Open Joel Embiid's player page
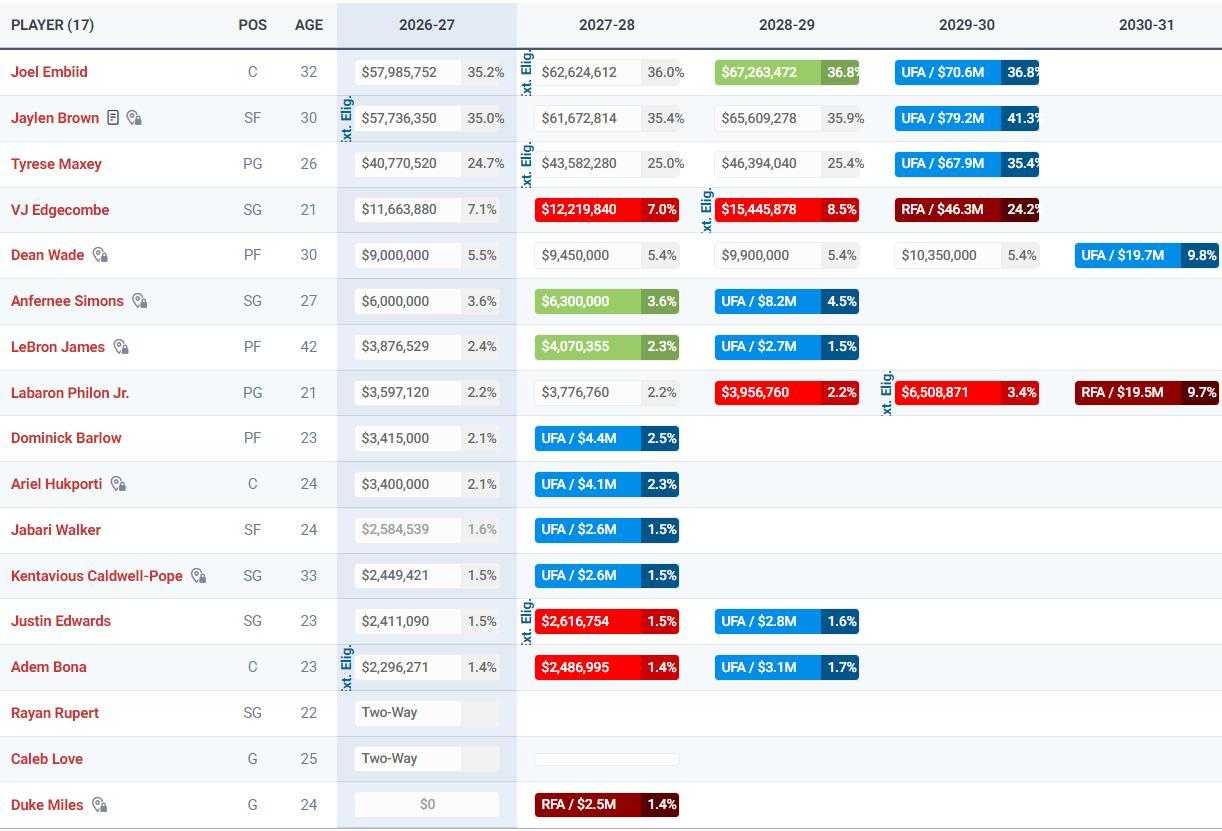1222x831 pixels. [49, 72]
